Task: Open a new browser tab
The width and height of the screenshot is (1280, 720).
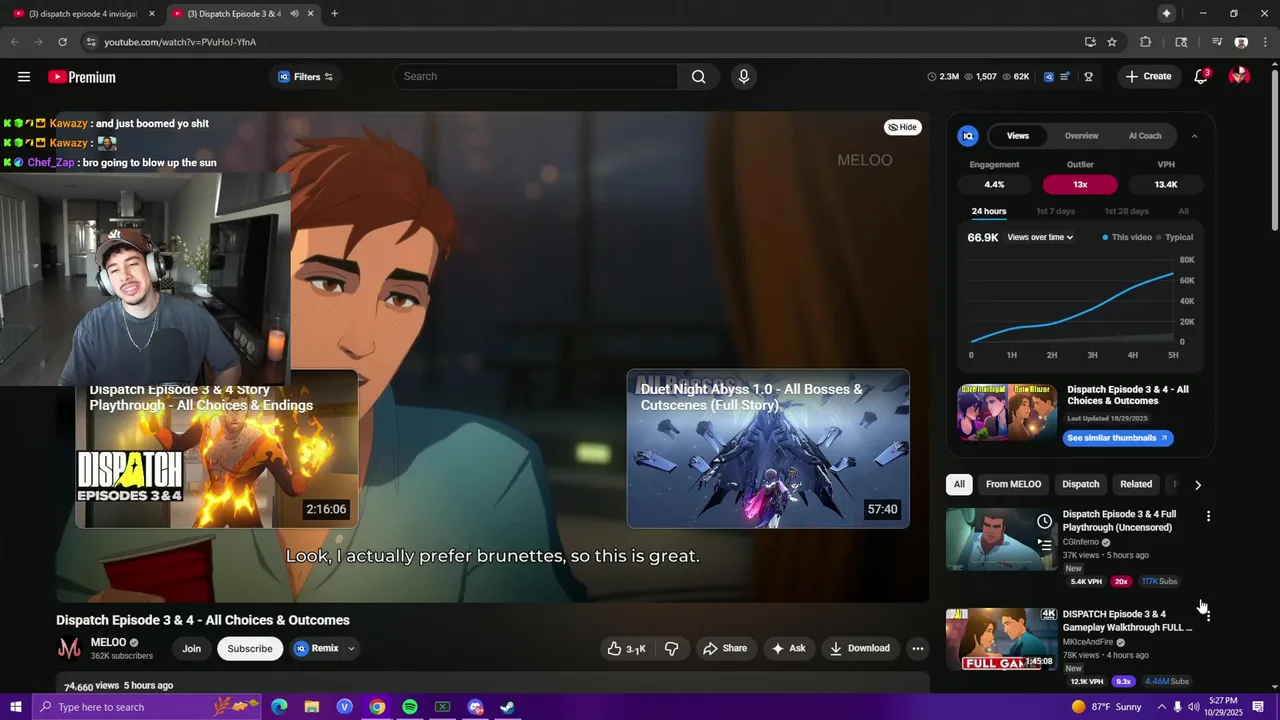Action: (334, 14)
